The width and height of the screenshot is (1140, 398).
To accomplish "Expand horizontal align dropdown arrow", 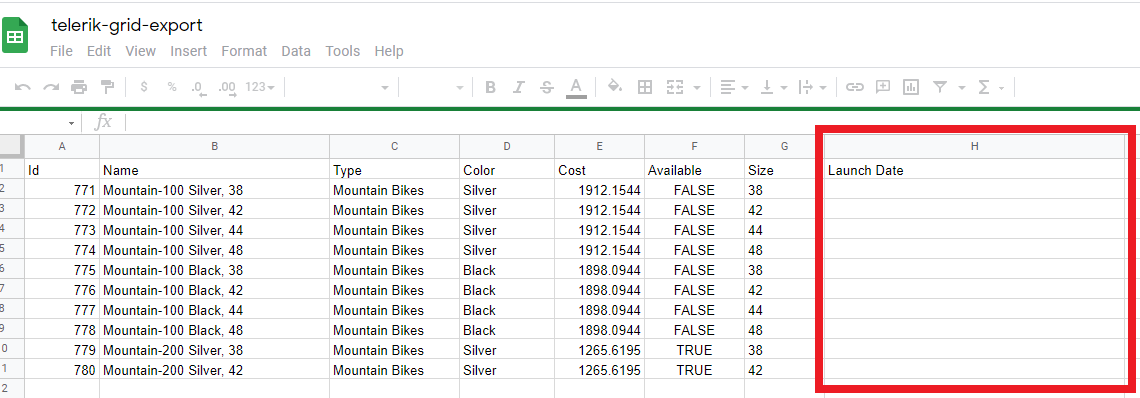I will (x=745, y=88).
